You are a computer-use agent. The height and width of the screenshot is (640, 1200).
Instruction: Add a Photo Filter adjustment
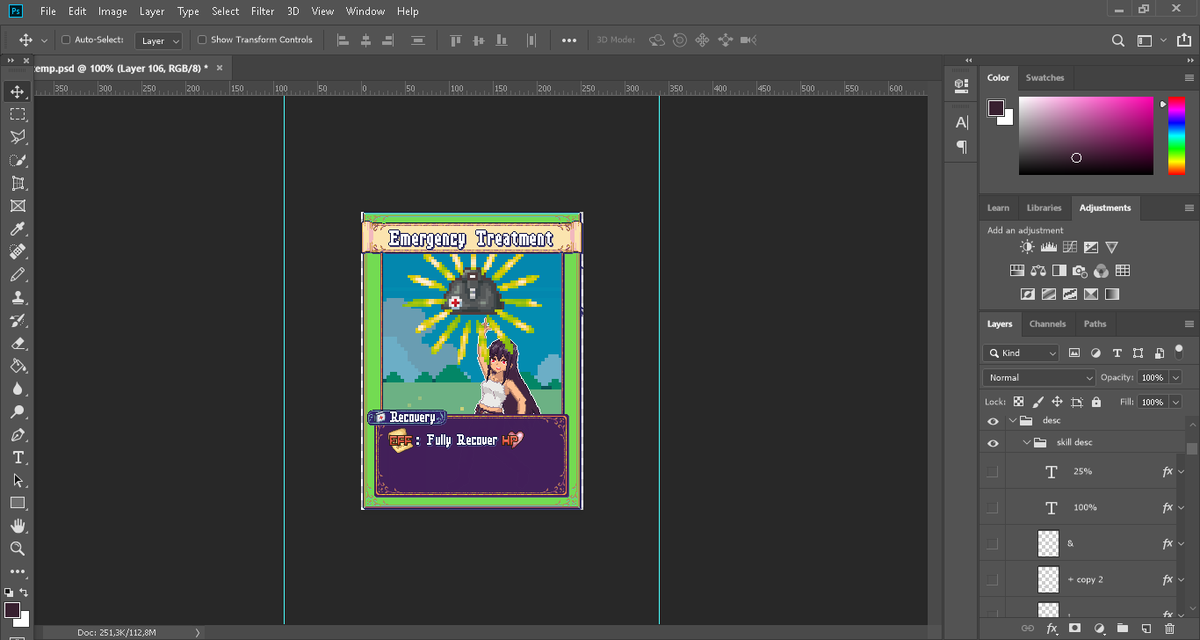pyautogui.click(x=1080, y=271)
